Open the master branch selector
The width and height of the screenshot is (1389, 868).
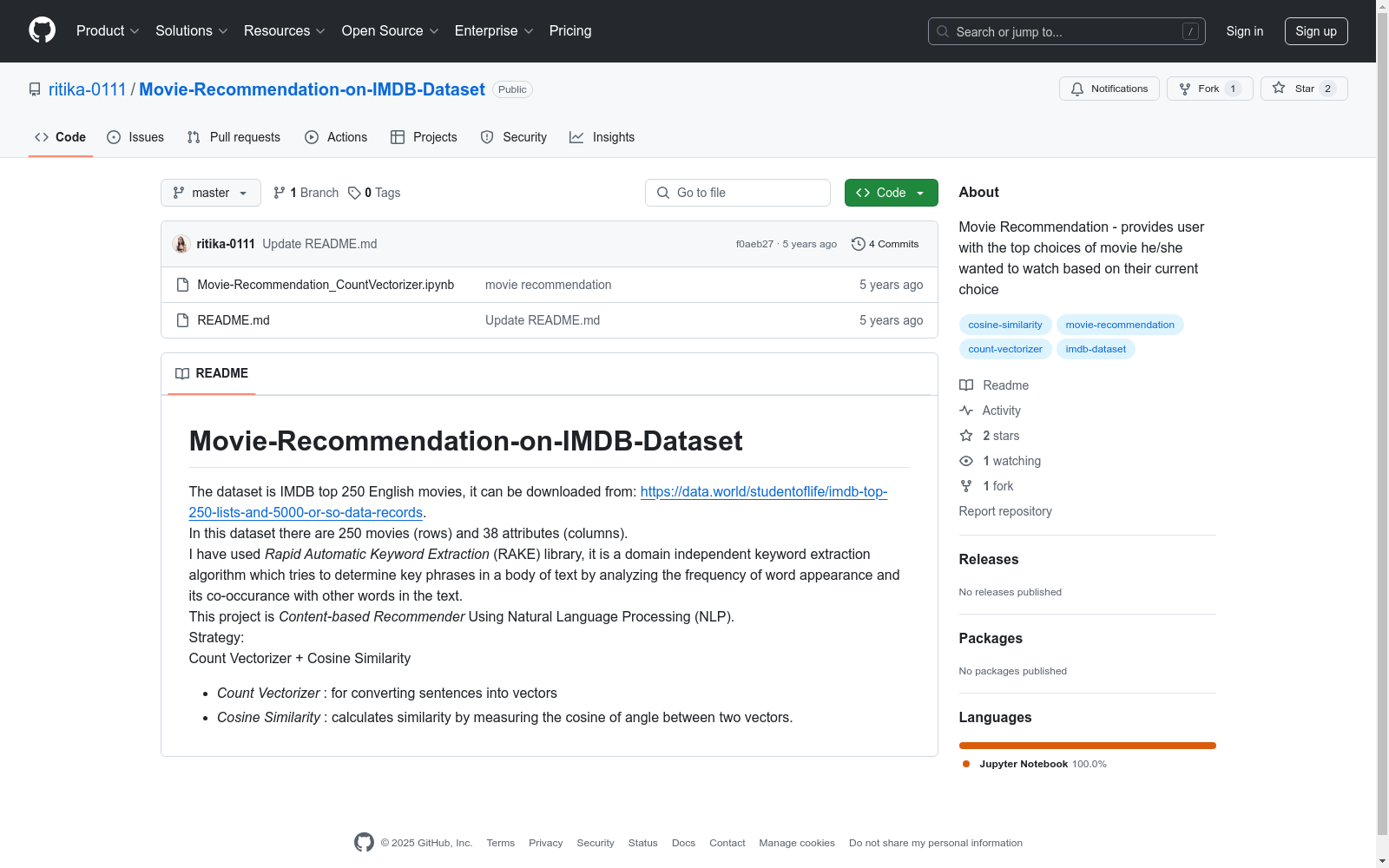tap(211, 193)
